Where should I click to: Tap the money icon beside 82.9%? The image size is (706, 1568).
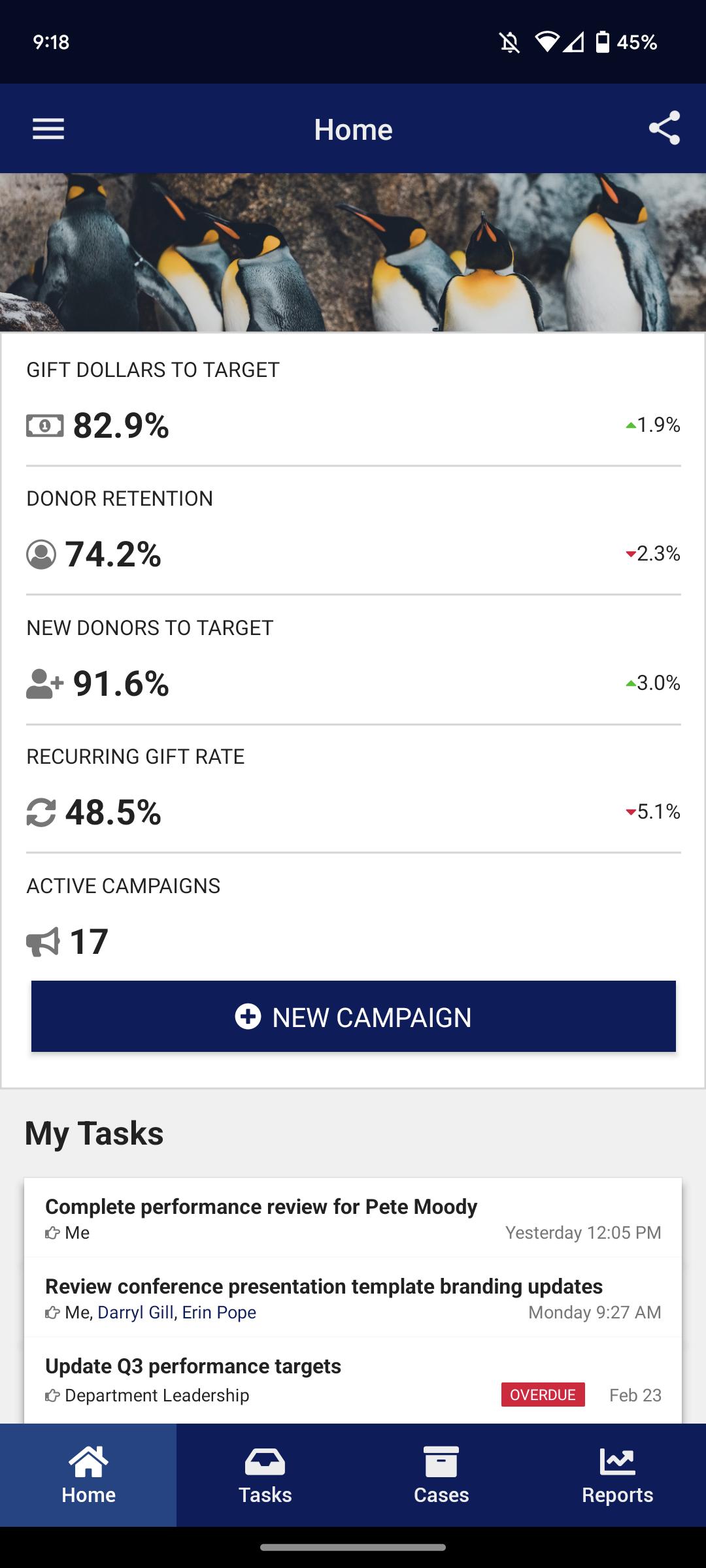[x=45, y=426]
